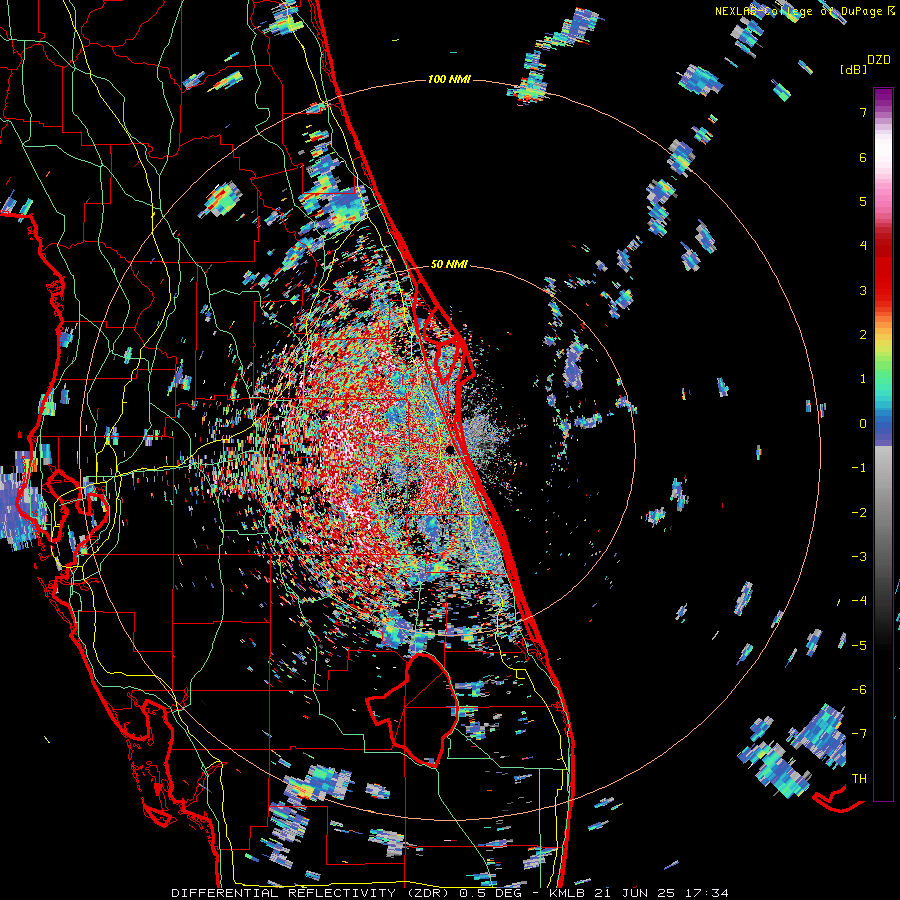Click the '[dB]' units label
The image size is (900, 900).
coord(853,69)
